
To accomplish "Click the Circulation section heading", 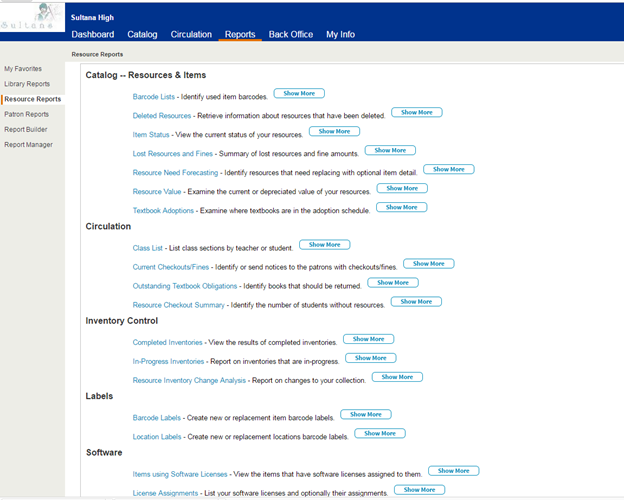I will (108, 227).
